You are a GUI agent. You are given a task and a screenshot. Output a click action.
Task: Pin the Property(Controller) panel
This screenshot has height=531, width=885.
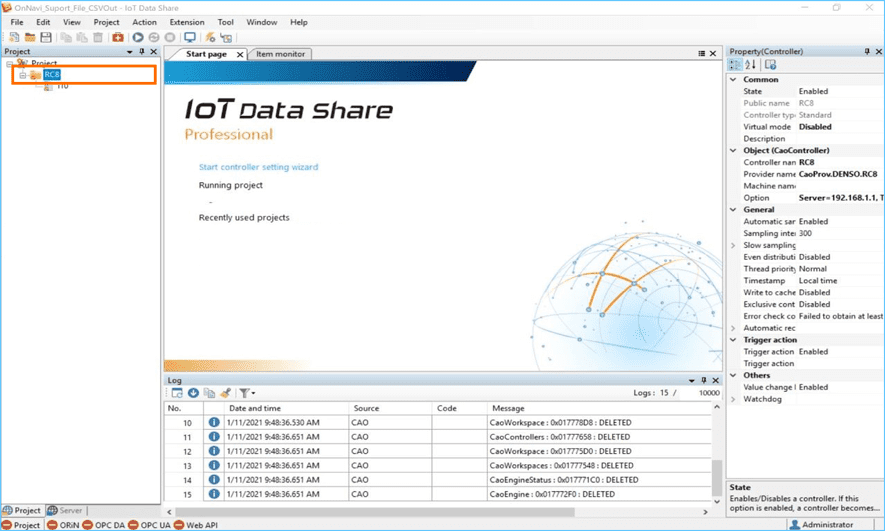(867, 51)
